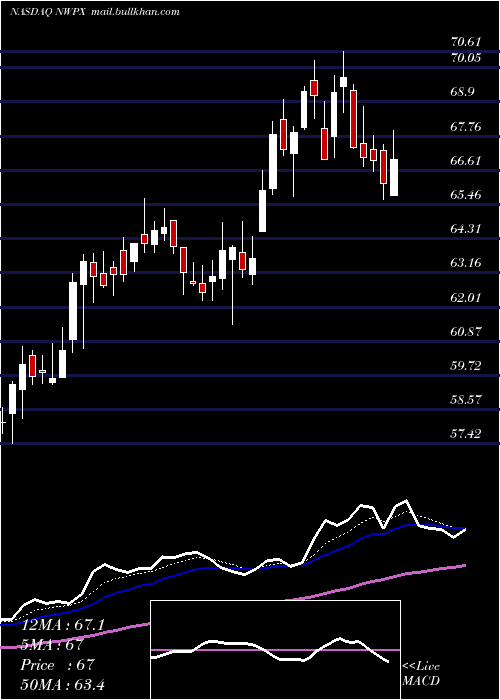Image resolution: width=500 pixels, height=700 pixels.
Task: Click the last white candlestick on the right
Action: click(x=394, y=177)
